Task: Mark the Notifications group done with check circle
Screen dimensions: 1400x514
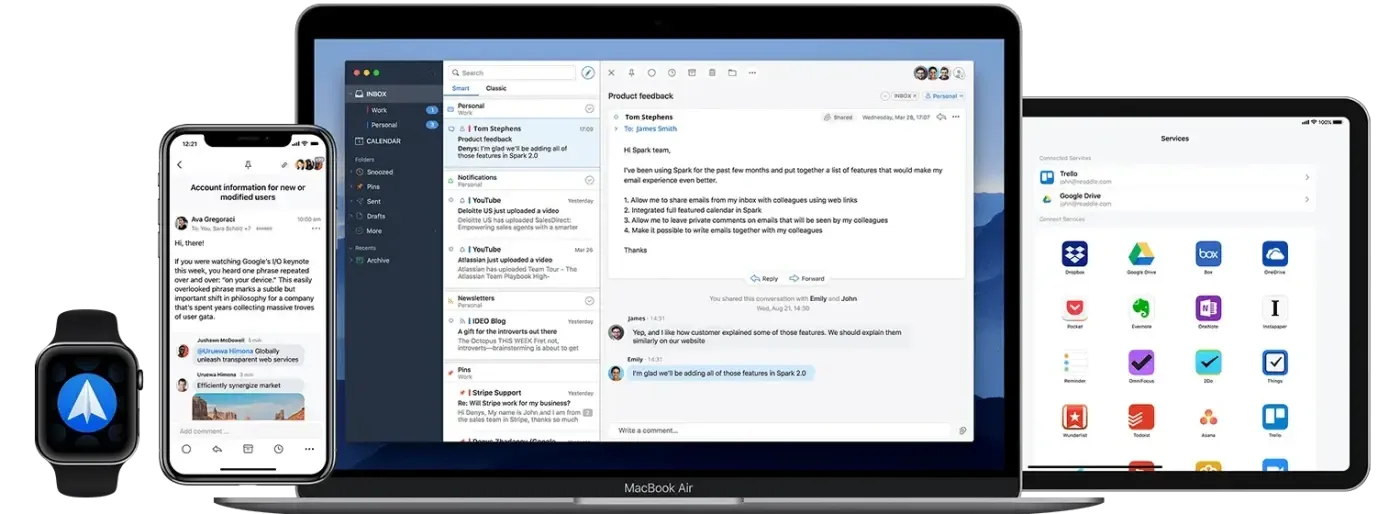Action: pos(590,181)
